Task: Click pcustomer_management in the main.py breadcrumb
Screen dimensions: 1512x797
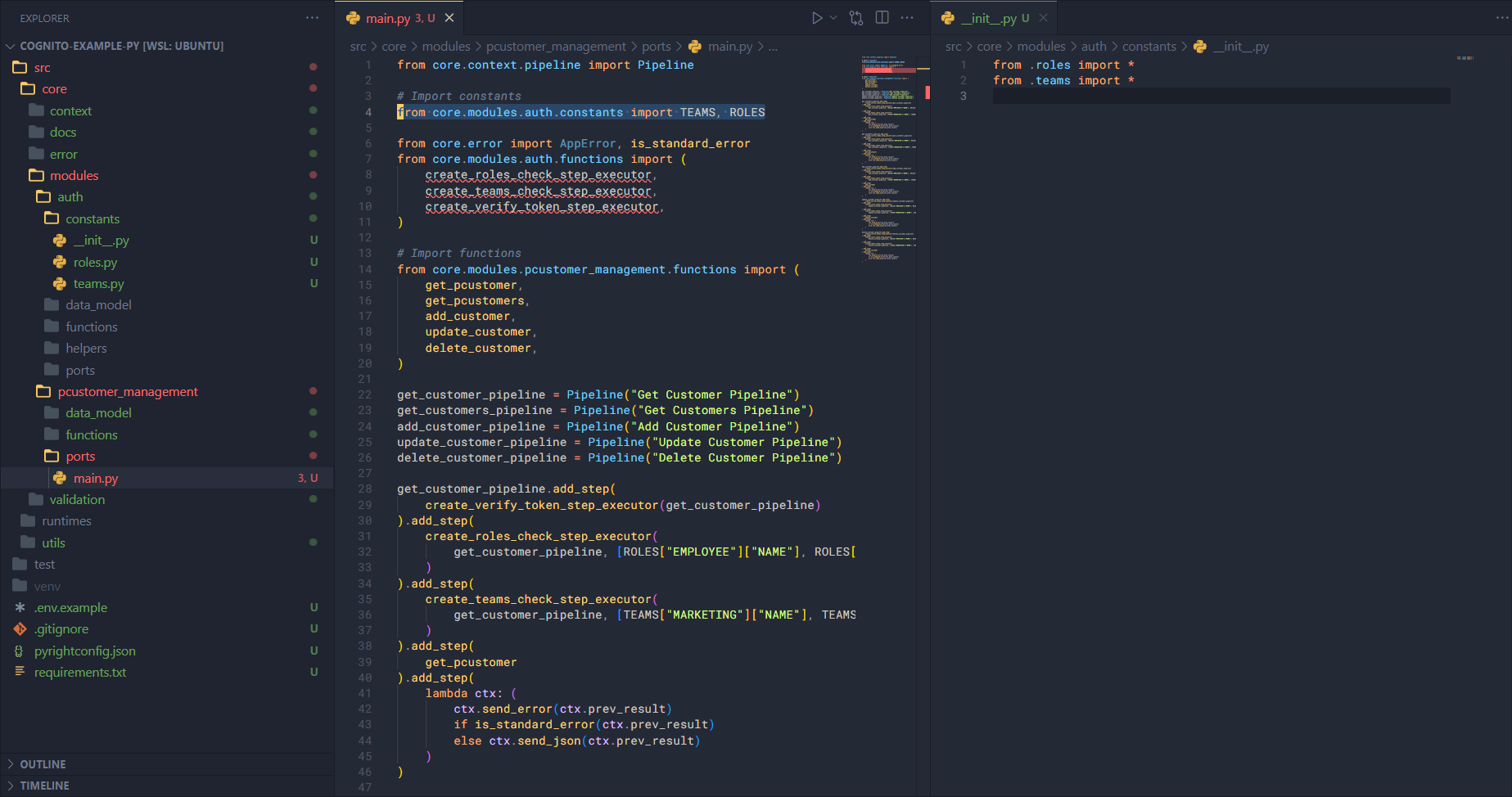Action: (556, 47)
